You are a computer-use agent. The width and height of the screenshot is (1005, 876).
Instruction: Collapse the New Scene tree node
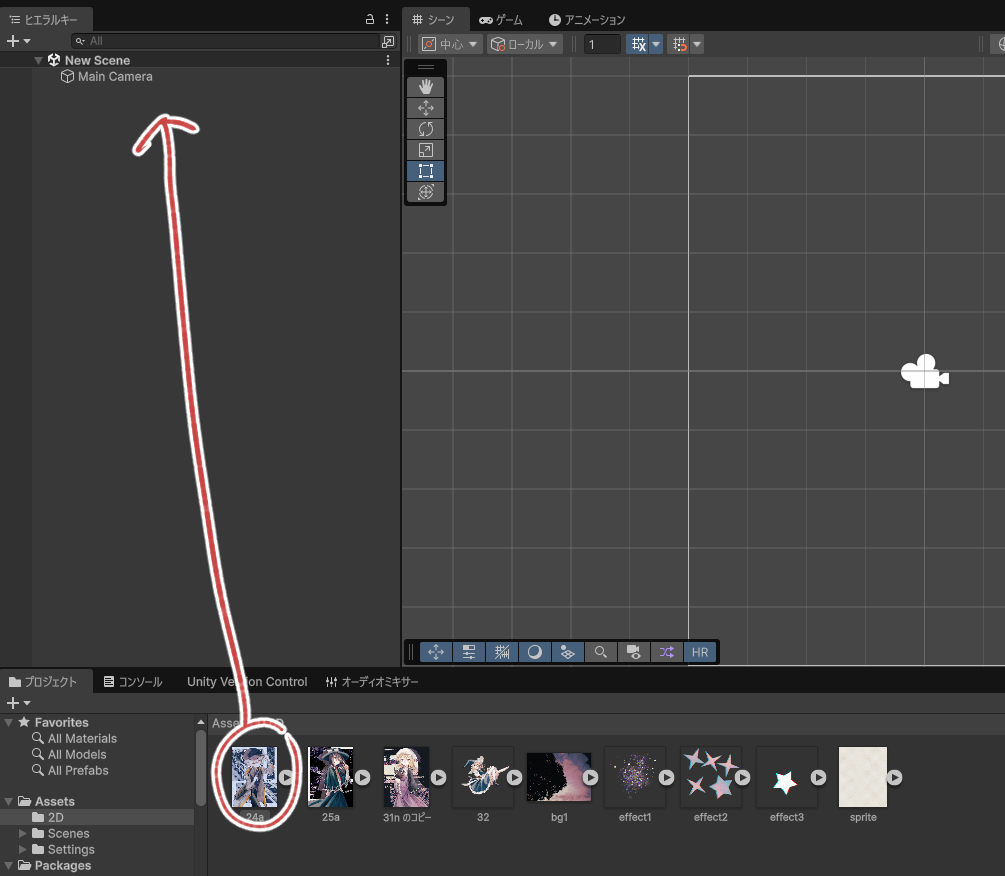(x=38, y=60)
